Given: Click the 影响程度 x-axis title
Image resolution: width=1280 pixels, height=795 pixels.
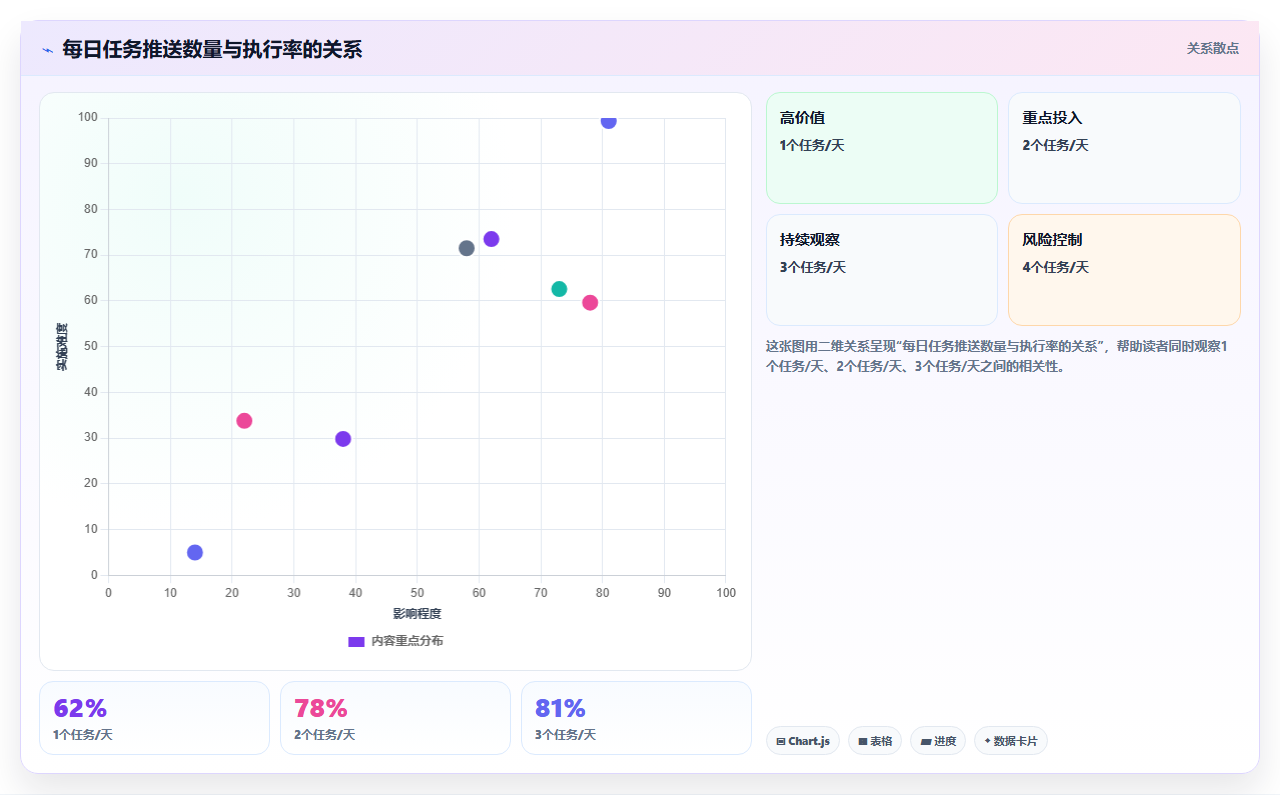Looking at the screenshot, I should tap(417, 614).
